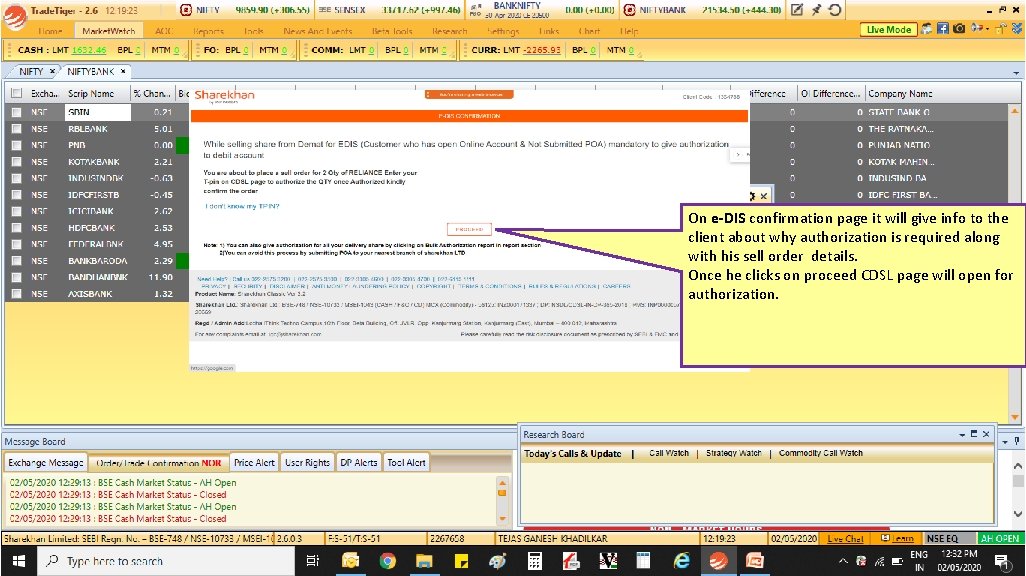Switch to the NIFTYBANK watchlist tab
The height and width of the screenshot is (576, 1026).
(x=91, y=71)
